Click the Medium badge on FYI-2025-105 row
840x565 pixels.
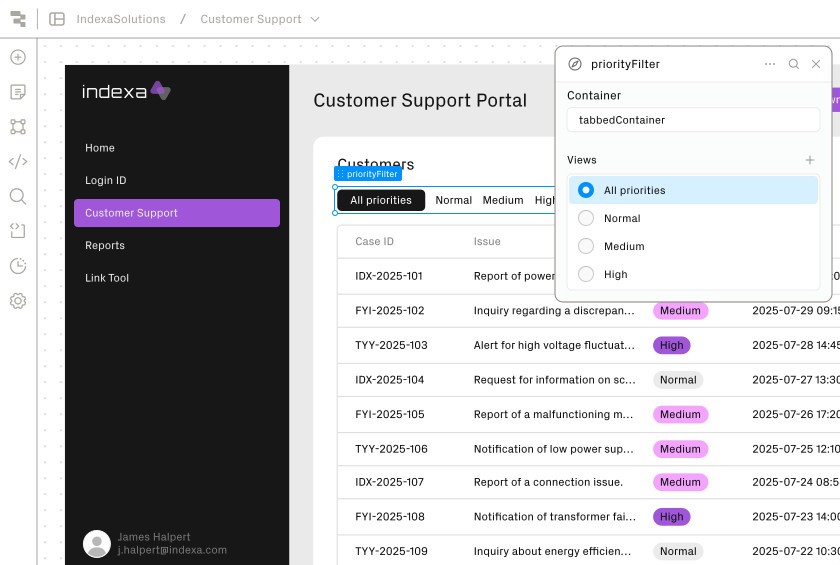[x=680, y=415]
